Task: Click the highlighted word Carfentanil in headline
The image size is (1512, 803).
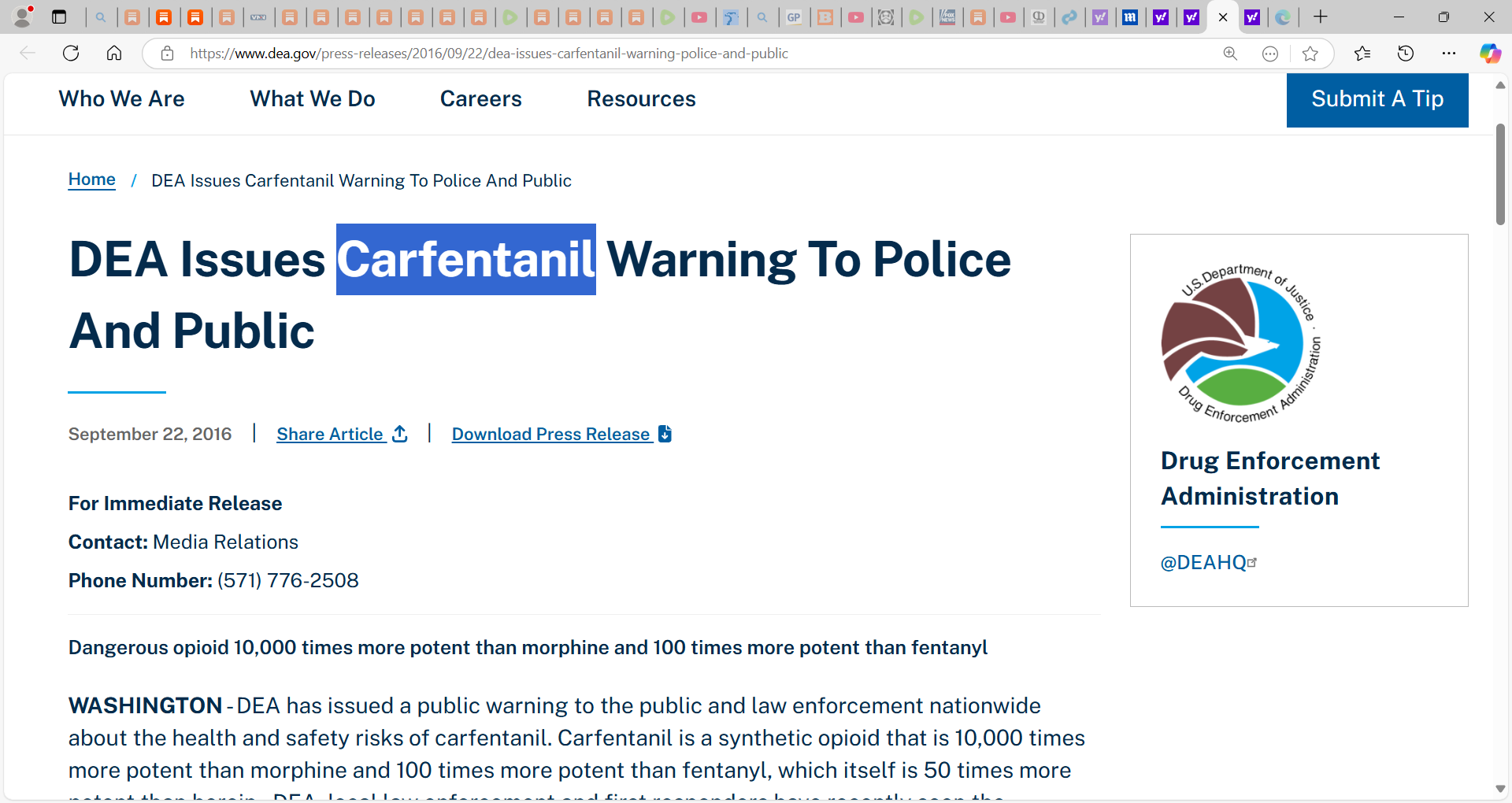Action: (466, 259)
